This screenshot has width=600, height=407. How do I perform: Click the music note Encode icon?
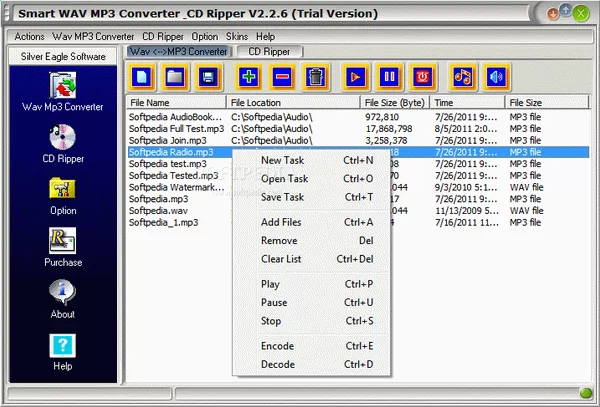(x=461, y=76)
